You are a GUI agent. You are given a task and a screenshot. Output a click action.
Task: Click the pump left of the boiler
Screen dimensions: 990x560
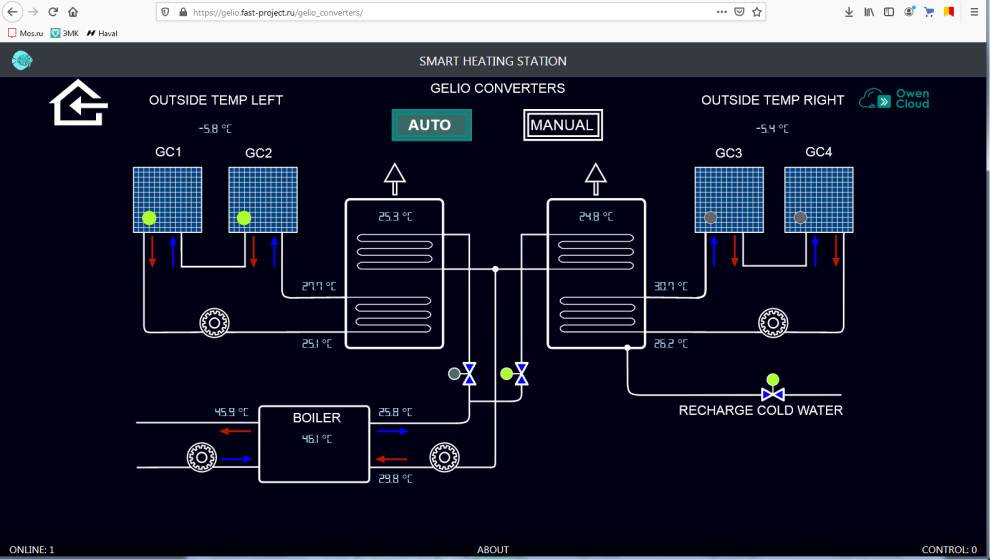202,458
